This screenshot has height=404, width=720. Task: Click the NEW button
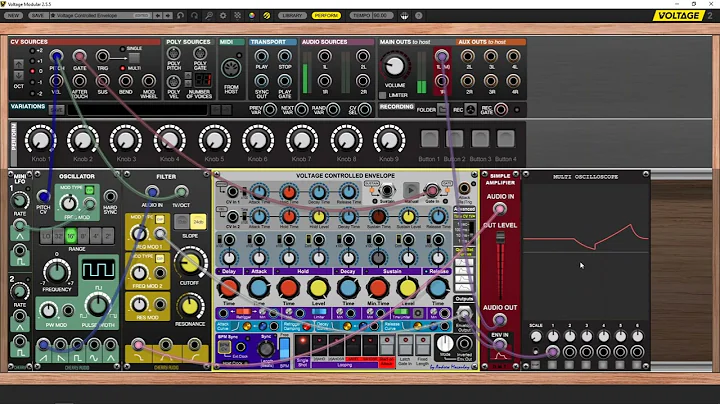pos(13,15)
